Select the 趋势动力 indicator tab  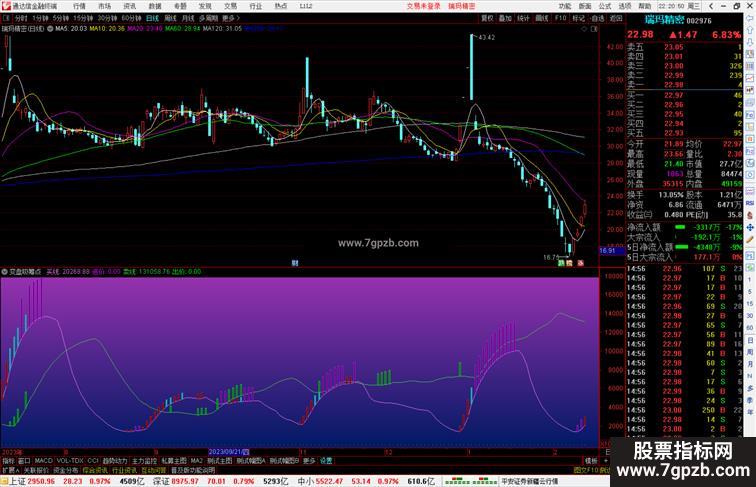coord(115,461)
